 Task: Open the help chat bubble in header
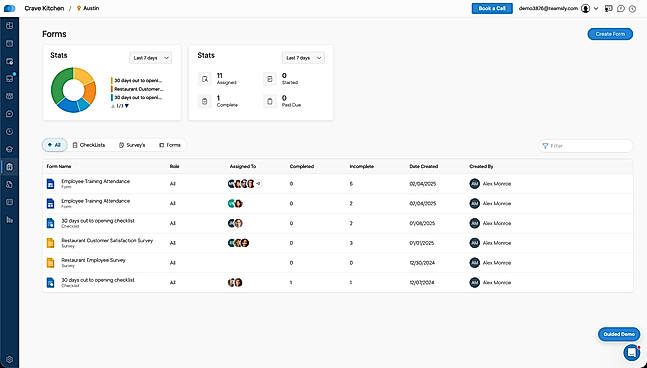(621, 8)
